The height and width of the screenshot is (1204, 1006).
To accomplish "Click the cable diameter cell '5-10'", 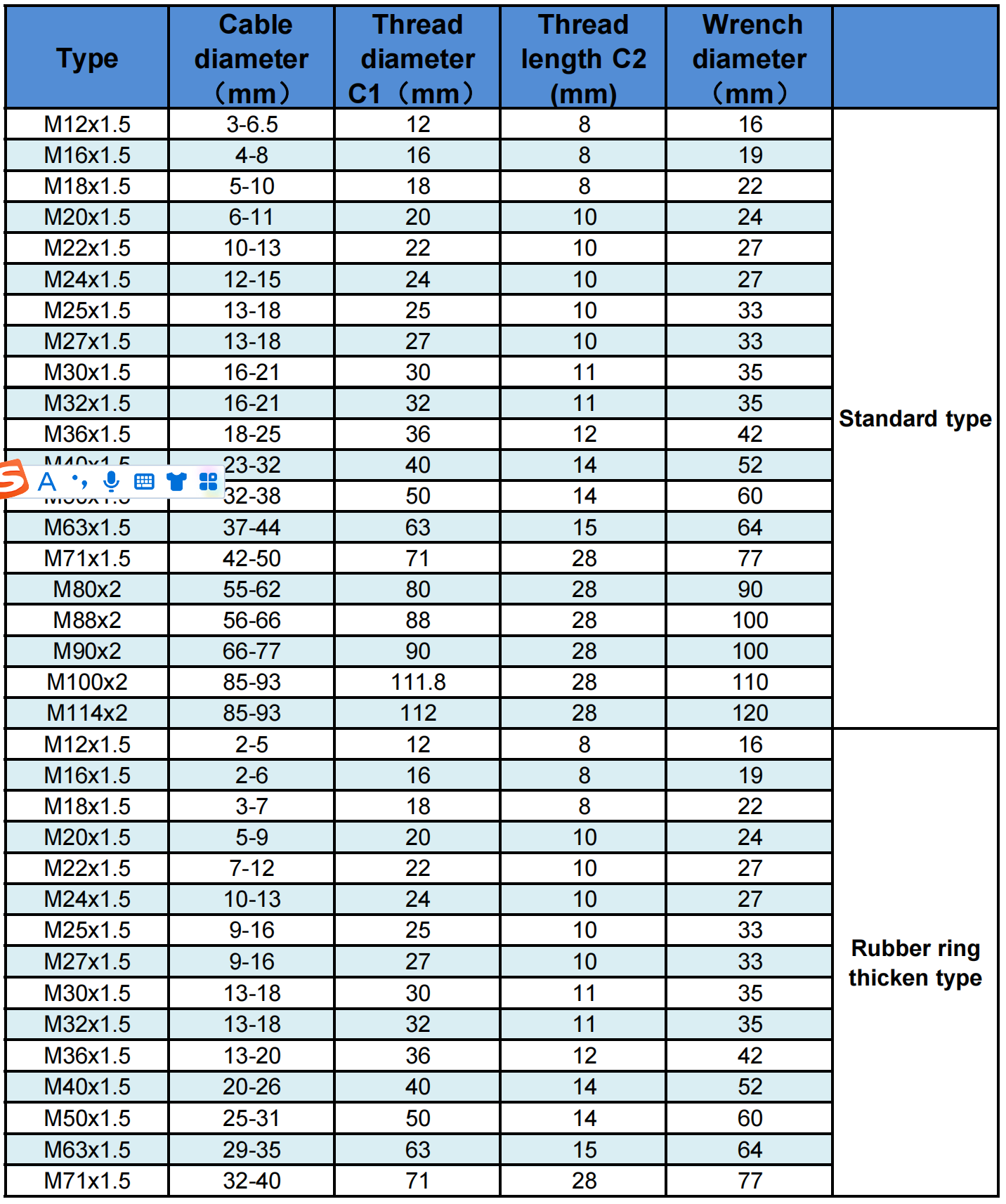I will pyautogui.click(x=251, y=186).
